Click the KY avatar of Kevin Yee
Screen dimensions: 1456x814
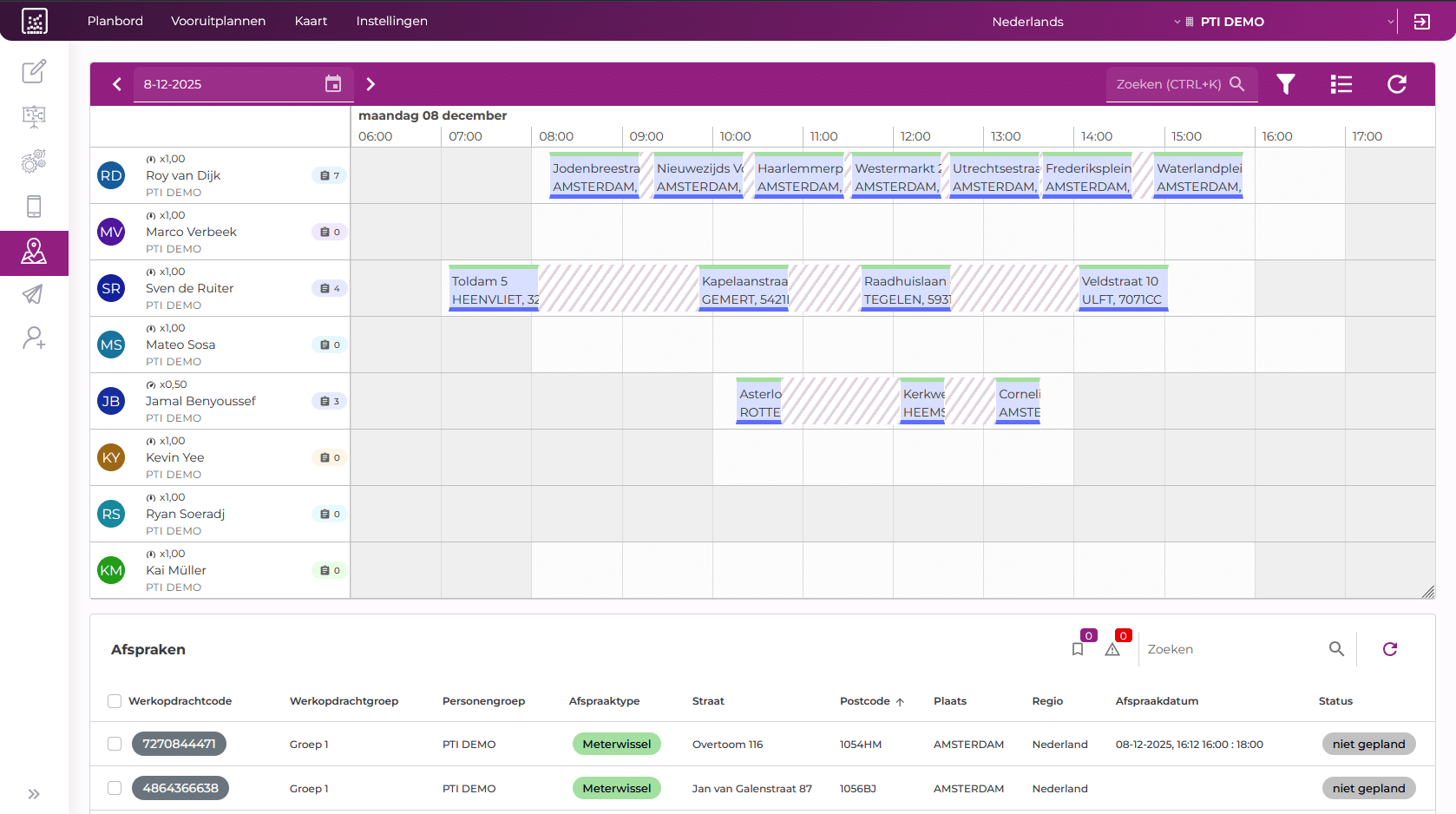pyautogui.click(x=111, y=457)
